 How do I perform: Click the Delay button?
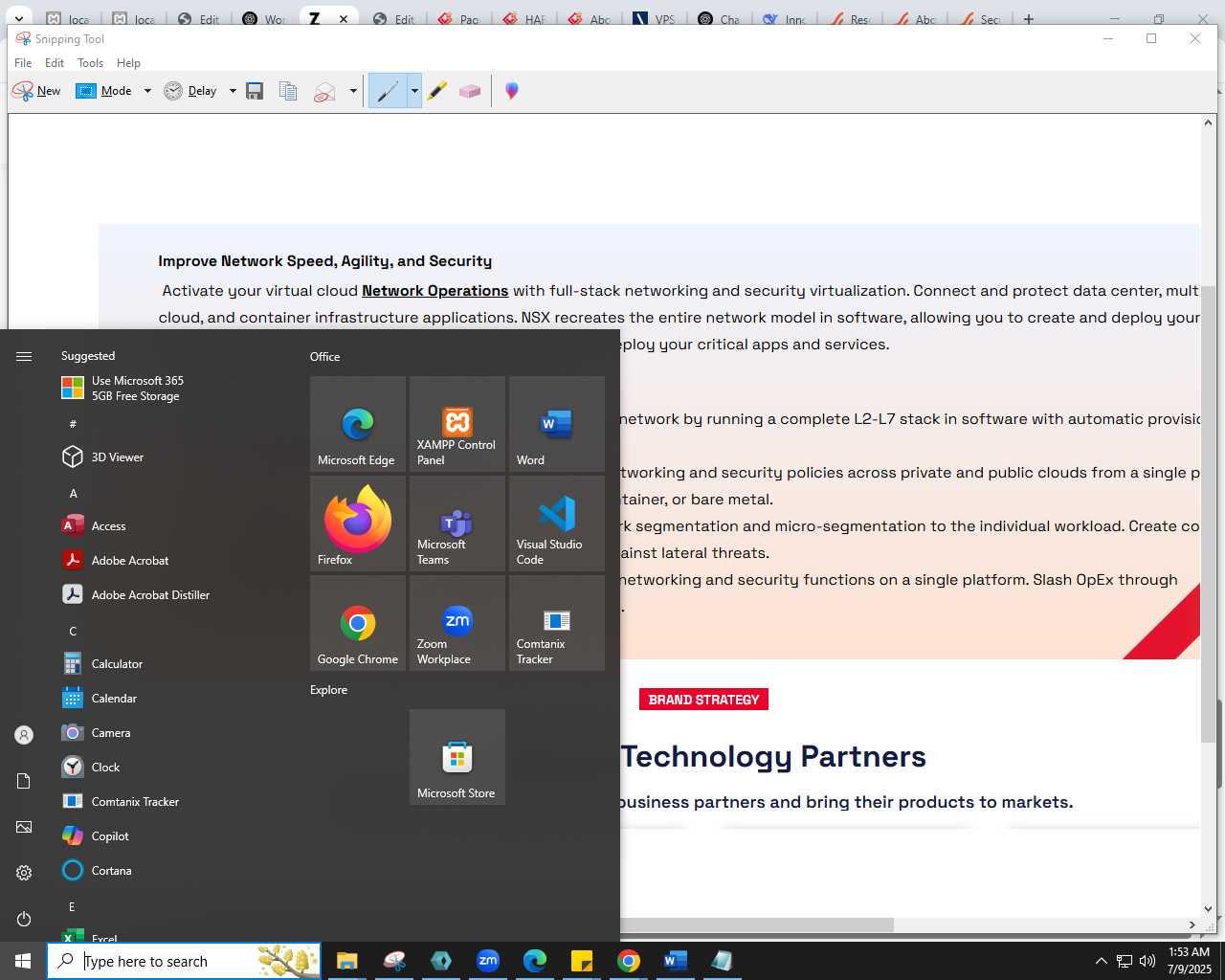click(191, 91)
